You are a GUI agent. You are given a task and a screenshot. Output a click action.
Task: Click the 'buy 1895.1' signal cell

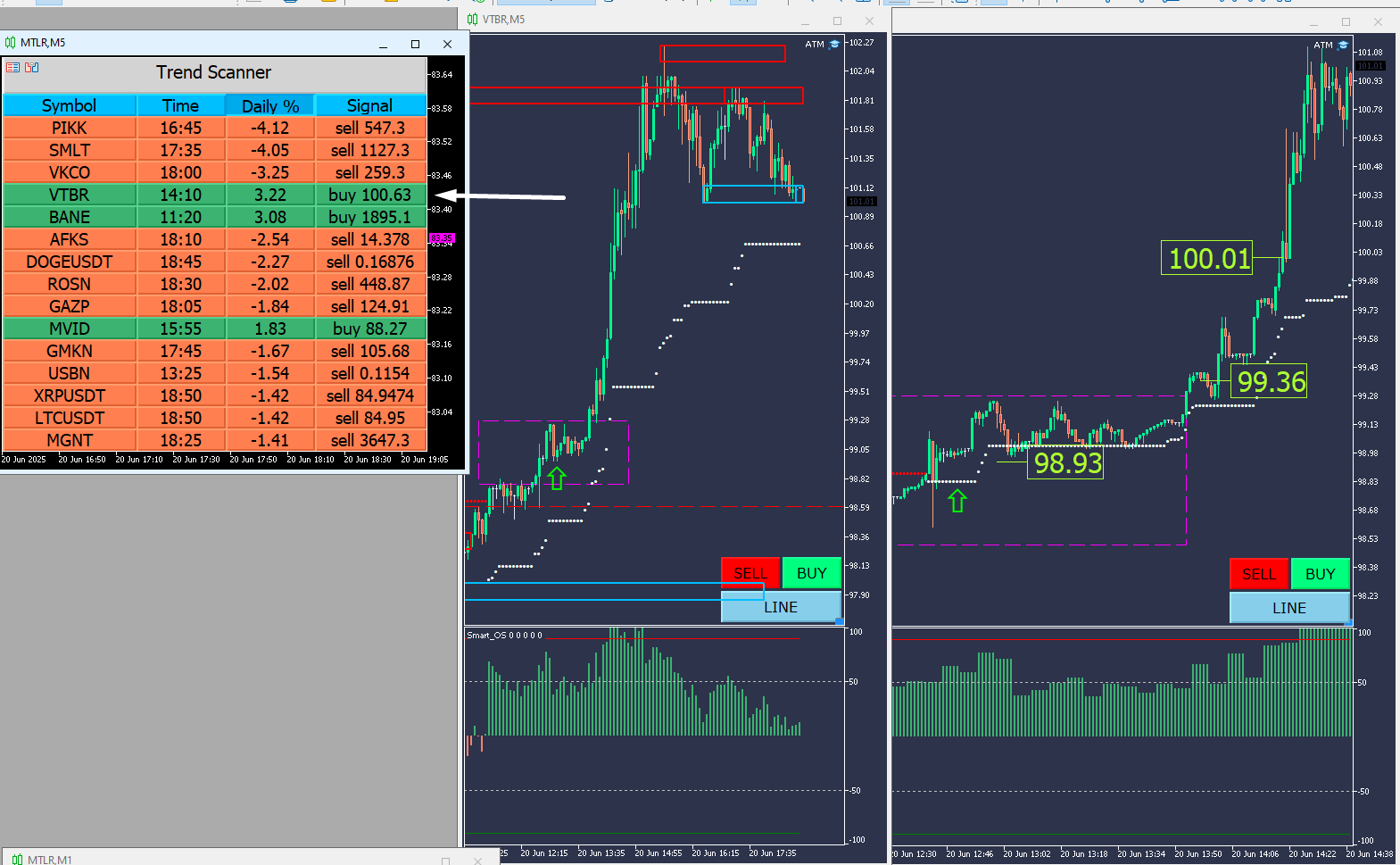coord(370,217)
